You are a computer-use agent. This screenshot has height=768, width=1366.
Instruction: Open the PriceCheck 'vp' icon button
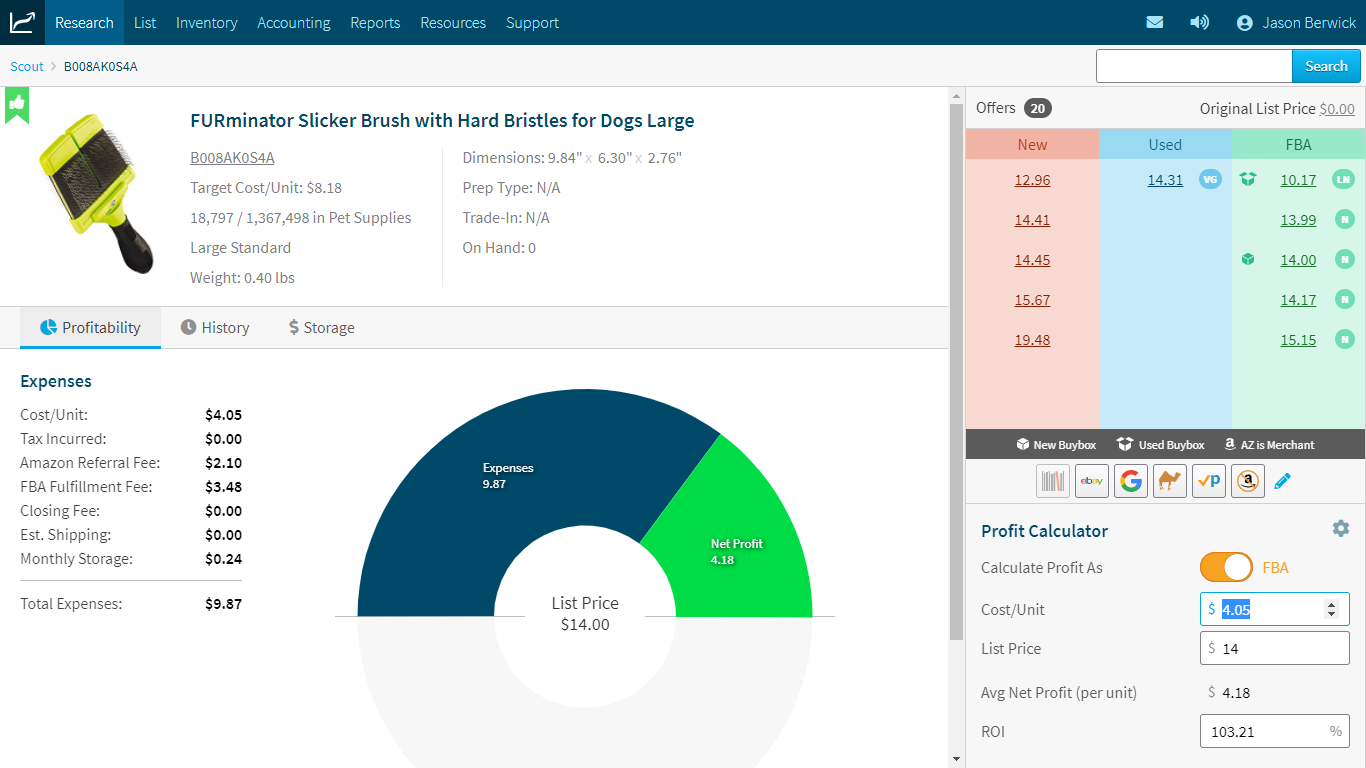[1209, 481]
